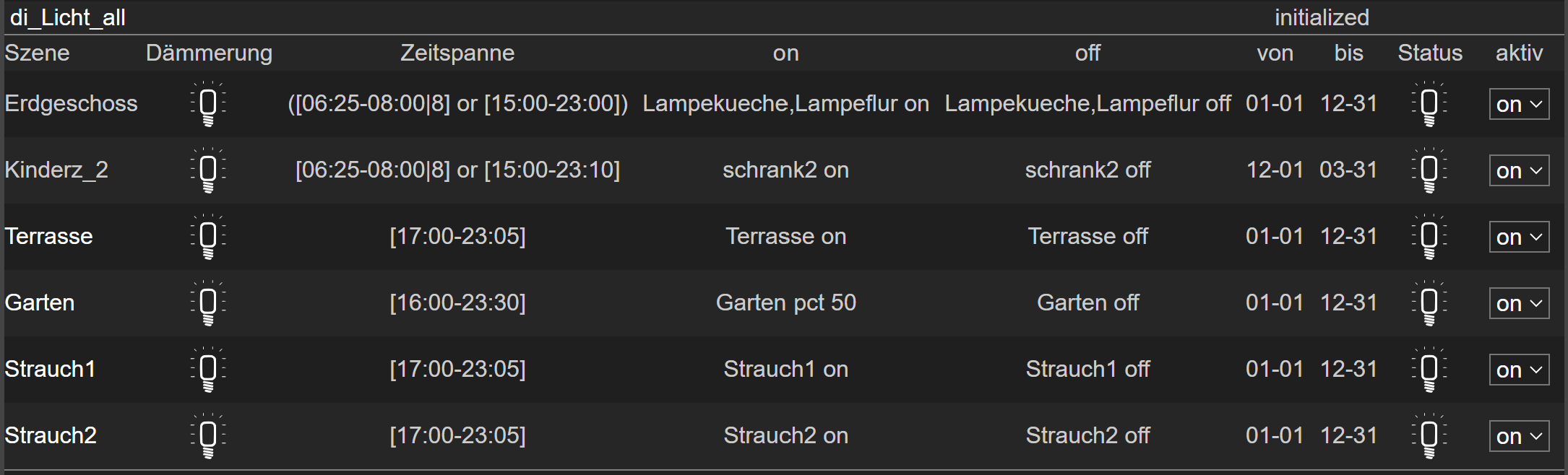
Task: Click the Dämmerung bulb icon for Erdgeschoss
Action: [208, 104]
